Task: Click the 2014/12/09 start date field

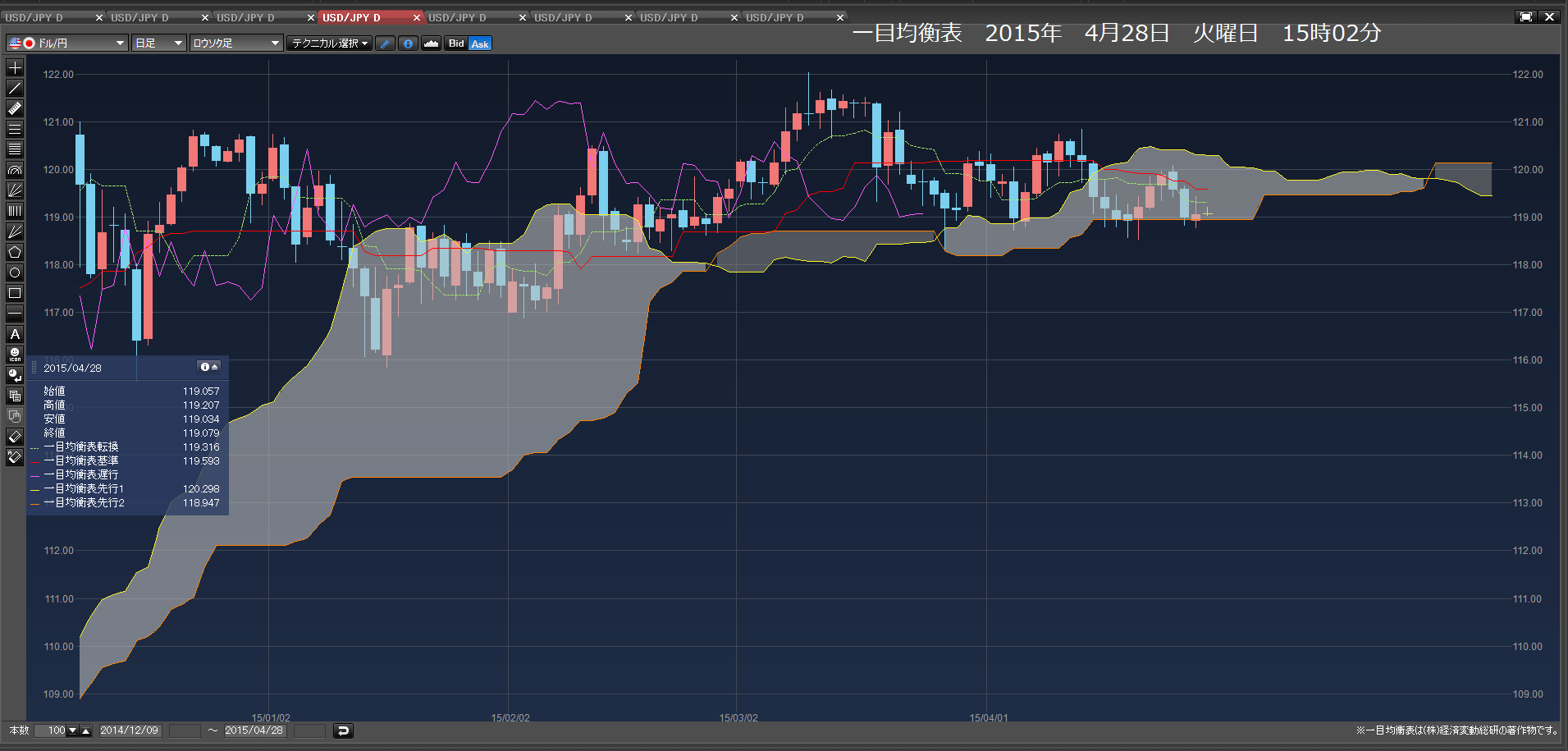Action: 130,730
